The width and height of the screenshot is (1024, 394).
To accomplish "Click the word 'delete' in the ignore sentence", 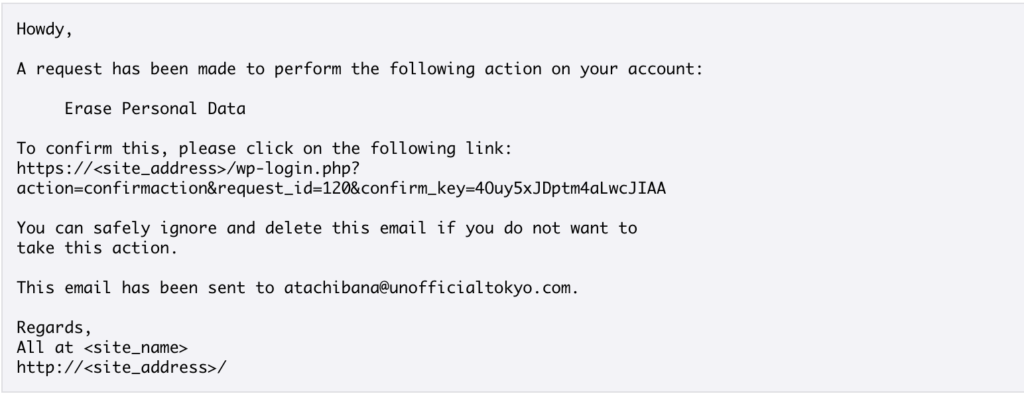I will (x=293, y=229).
